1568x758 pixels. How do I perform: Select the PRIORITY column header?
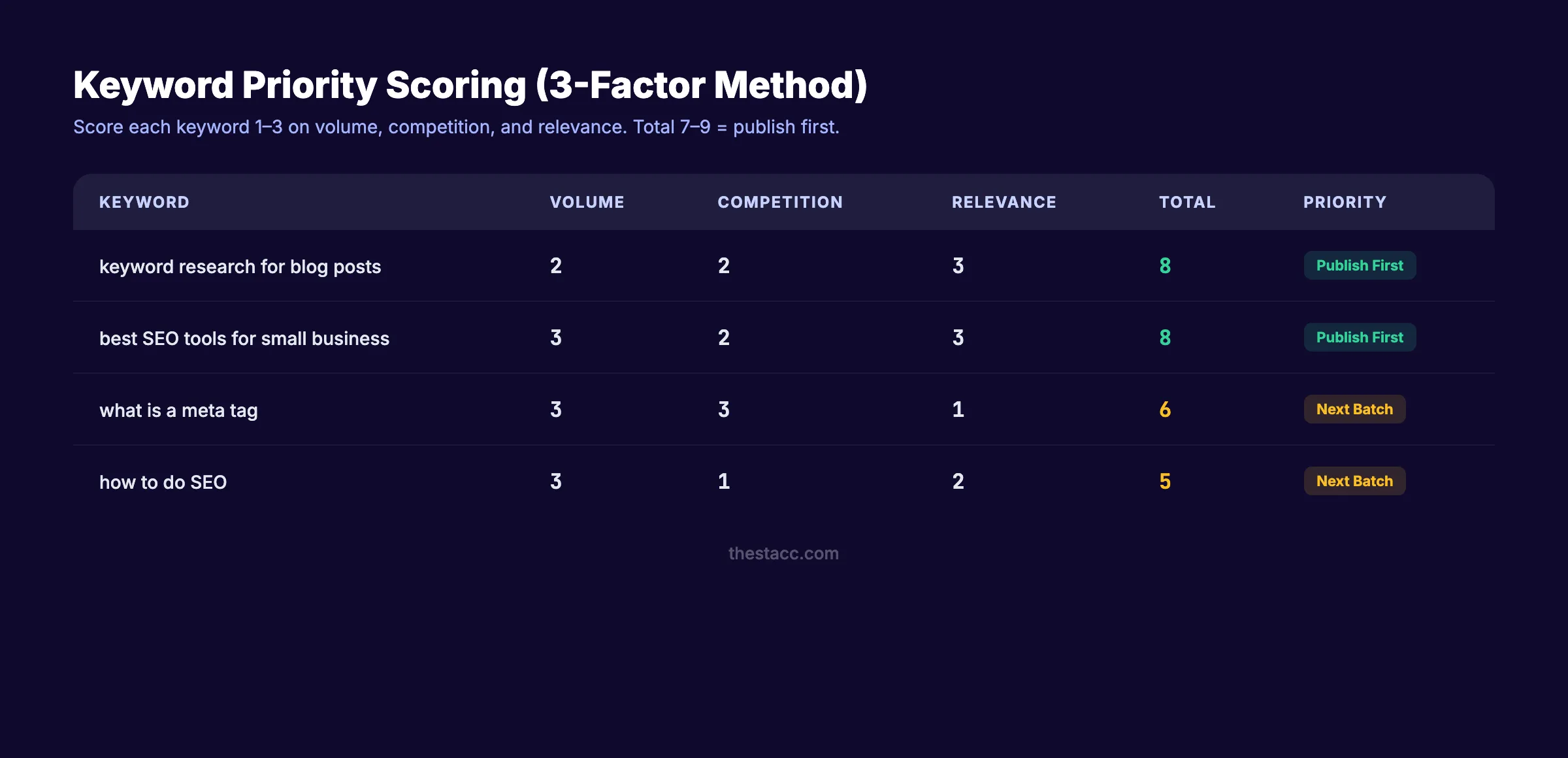pos(1345,202)
